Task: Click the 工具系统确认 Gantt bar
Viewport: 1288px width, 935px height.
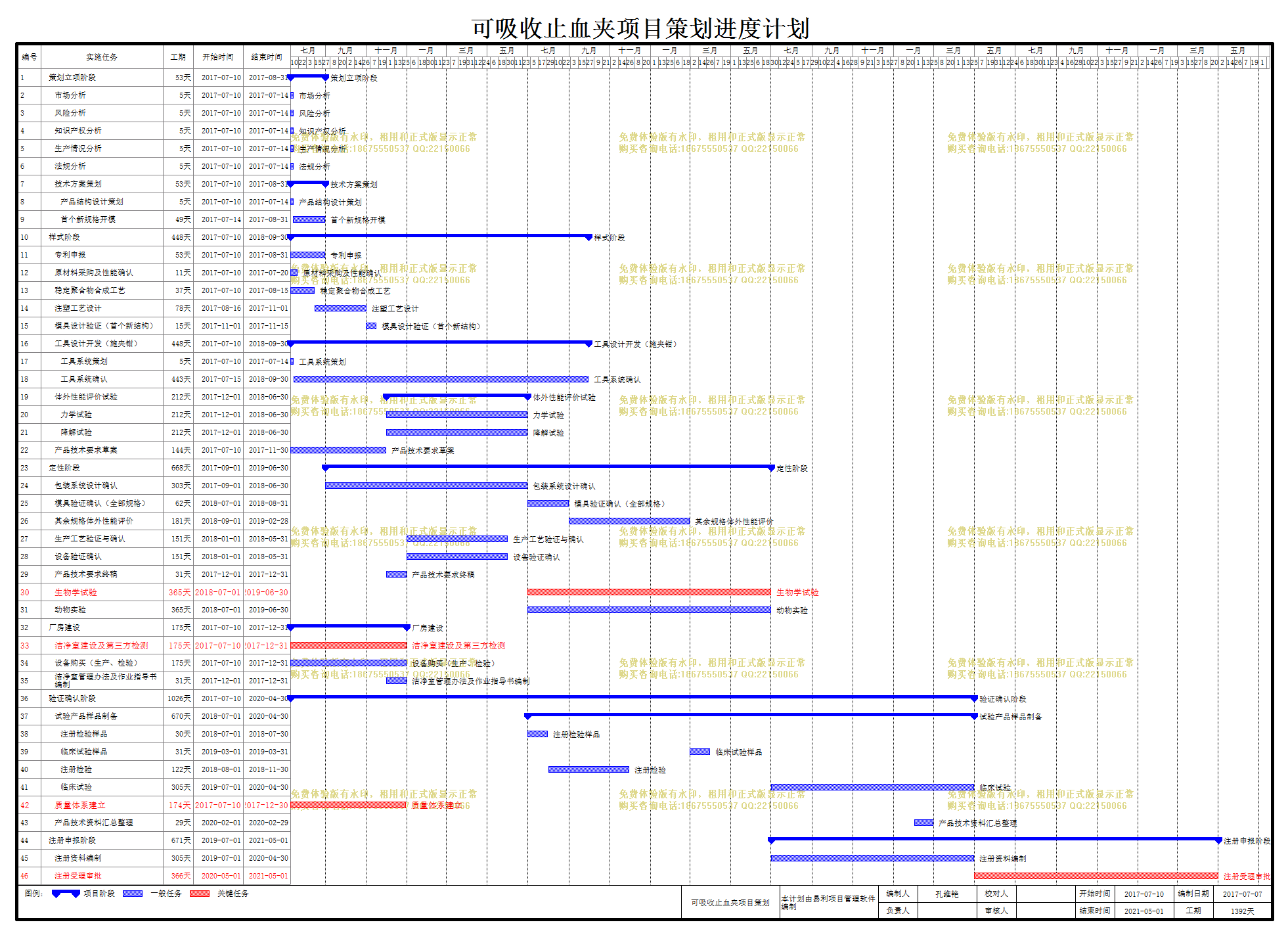Action: [441, 379]
